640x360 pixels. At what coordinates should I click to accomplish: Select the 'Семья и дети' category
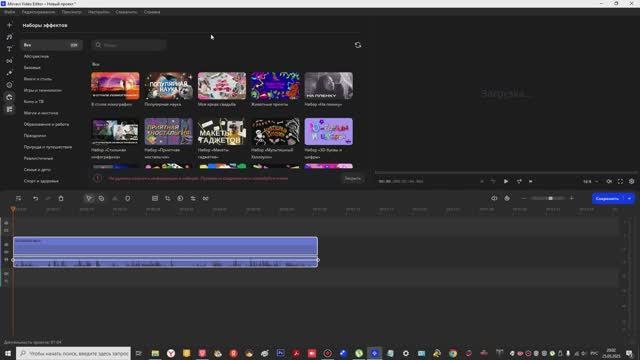tap(37, 169)
